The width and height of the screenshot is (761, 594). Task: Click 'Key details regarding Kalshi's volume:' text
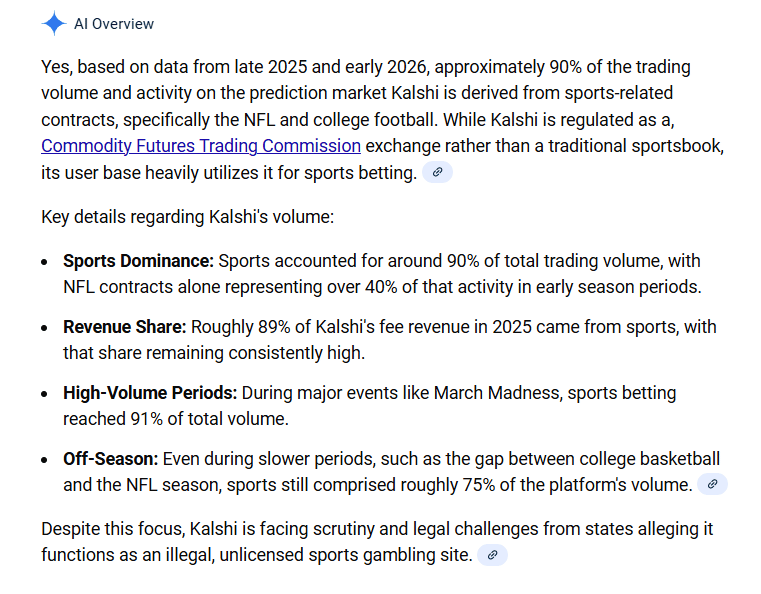pos(187,216)
